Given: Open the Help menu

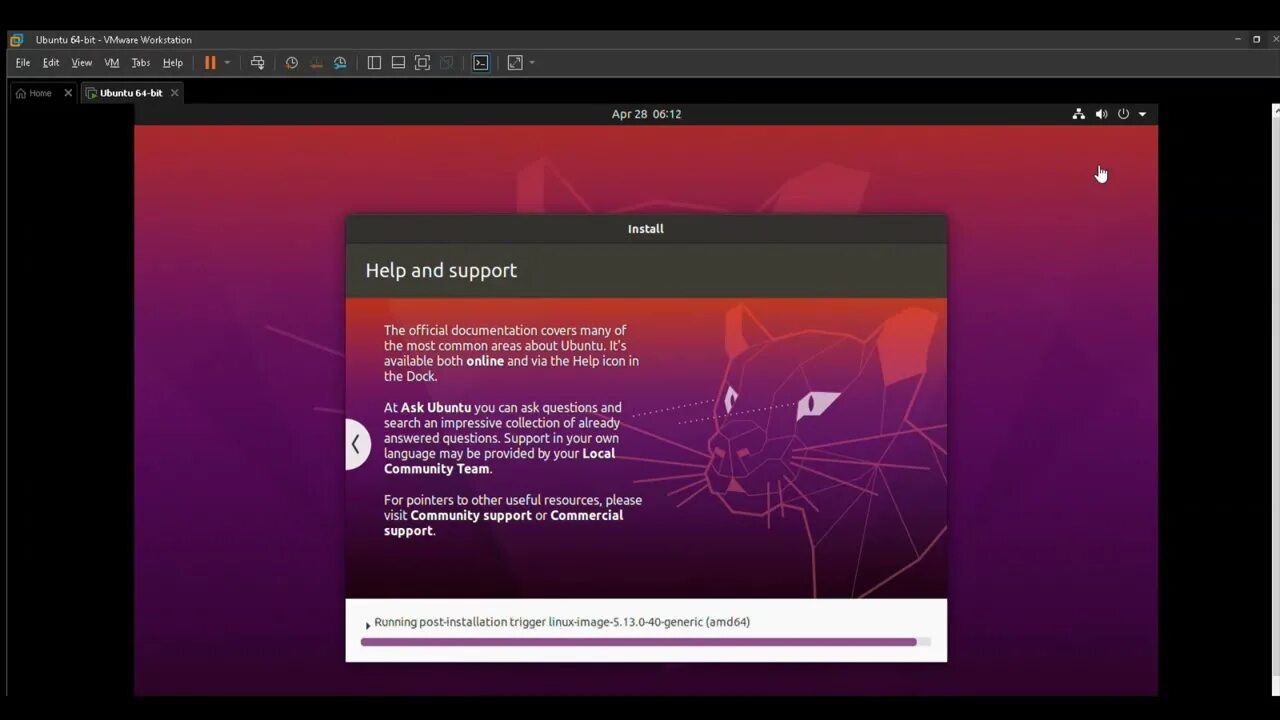Looking at the screenshot, I should point(173,62).
